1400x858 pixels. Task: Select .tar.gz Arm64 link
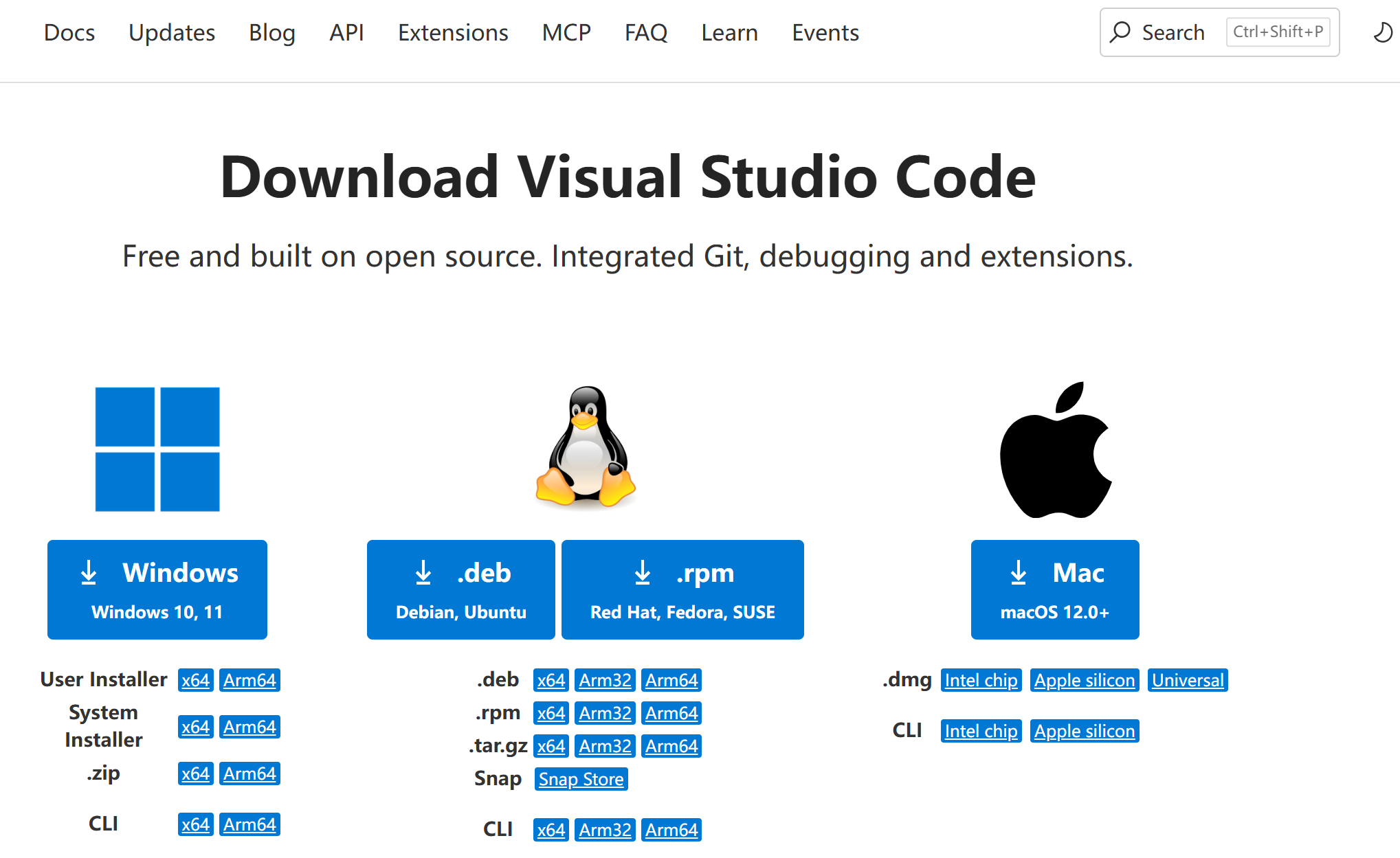[x=671, y=746]
